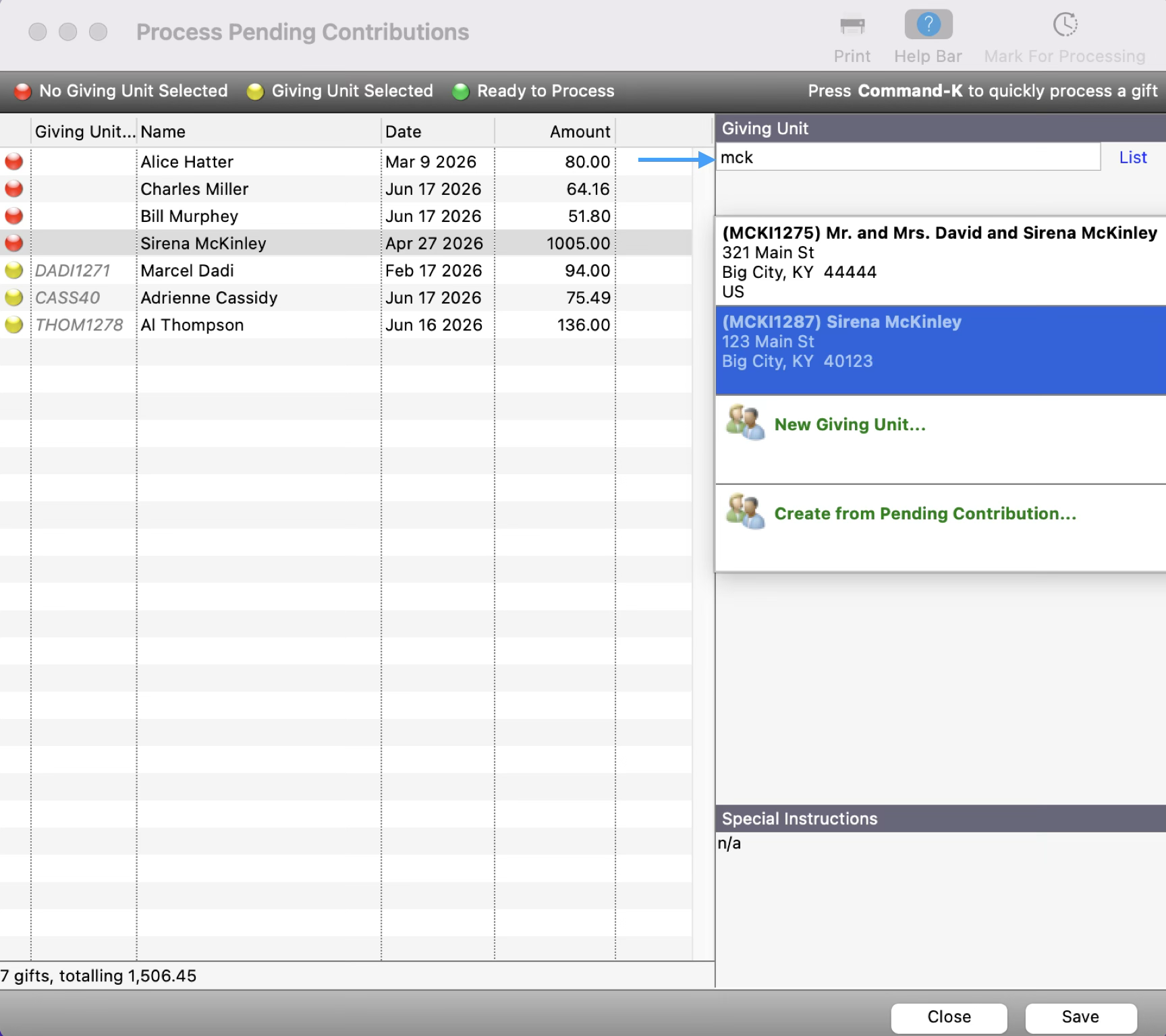1166x1036 pixels.
Task: Click into the Giving Unit search field
Action: 908,157
